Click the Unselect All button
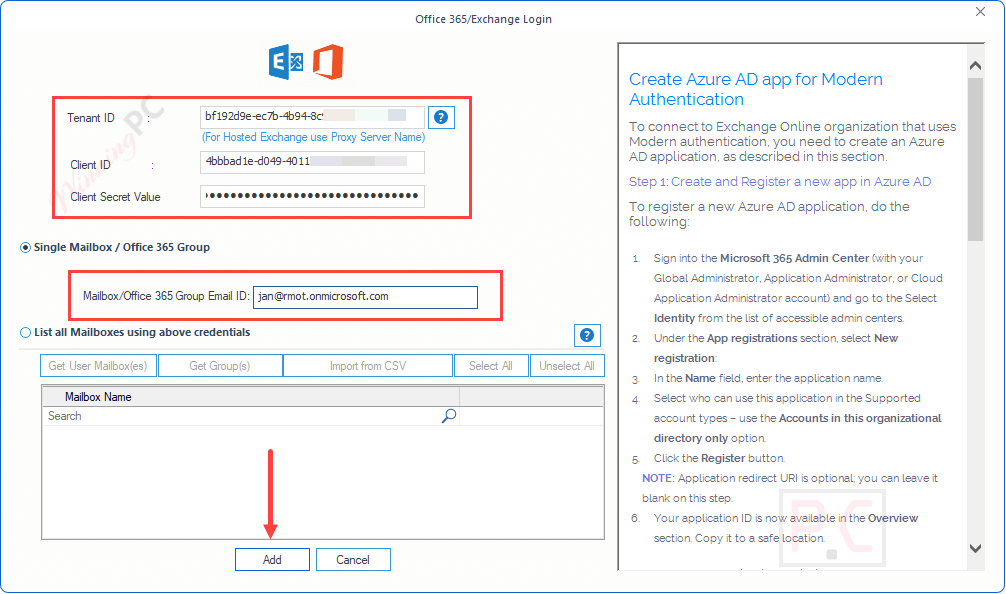Image resolution: width=1006 pixels, height=594 pixels. click(567, 366)
